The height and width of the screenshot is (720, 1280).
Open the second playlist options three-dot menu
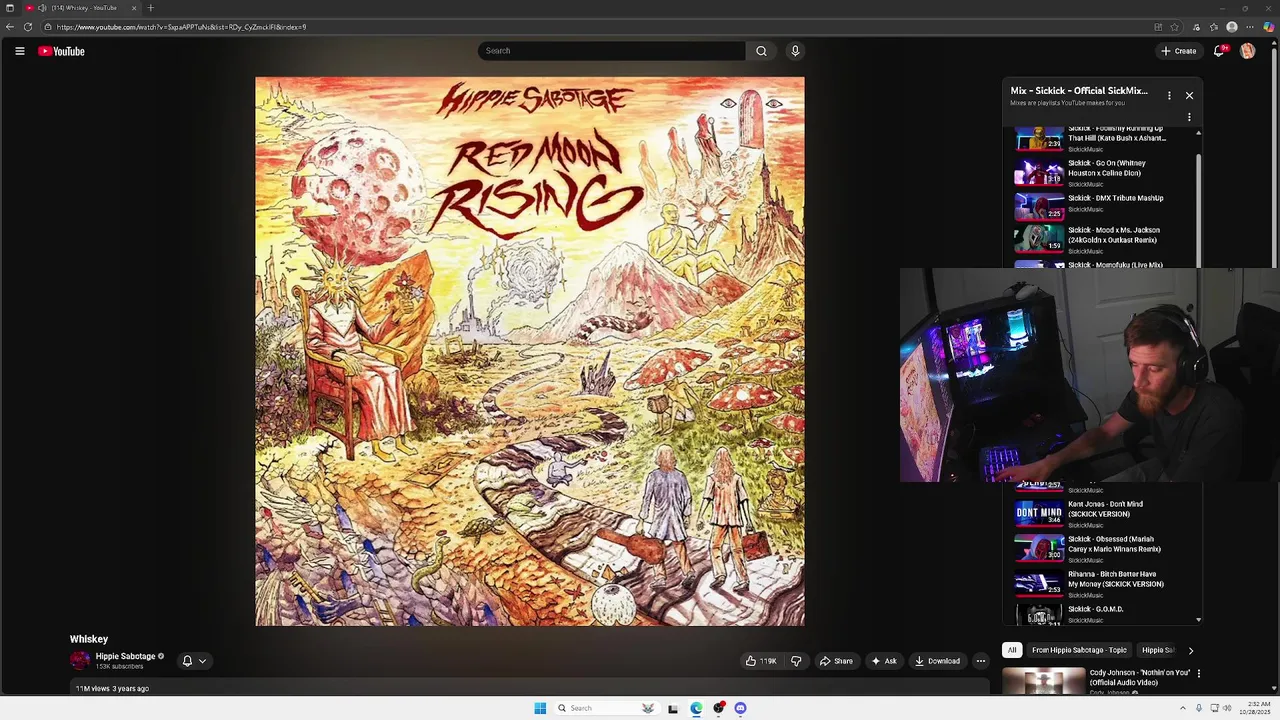pyautogui.click(x=1189, y=117)
